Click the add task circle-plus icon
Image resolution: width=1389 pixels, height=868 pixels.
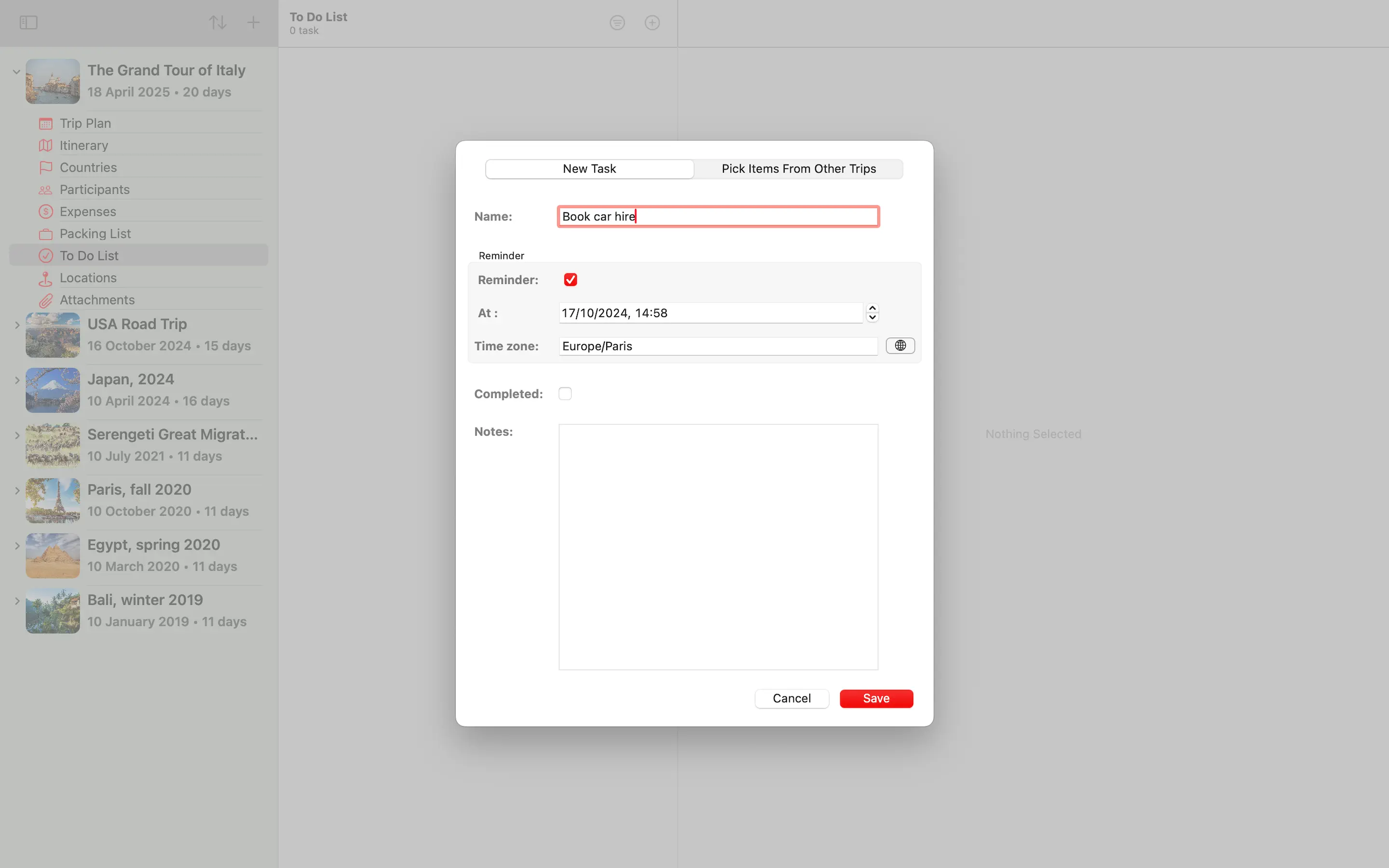pyautogui.click(x=652, y=22)
